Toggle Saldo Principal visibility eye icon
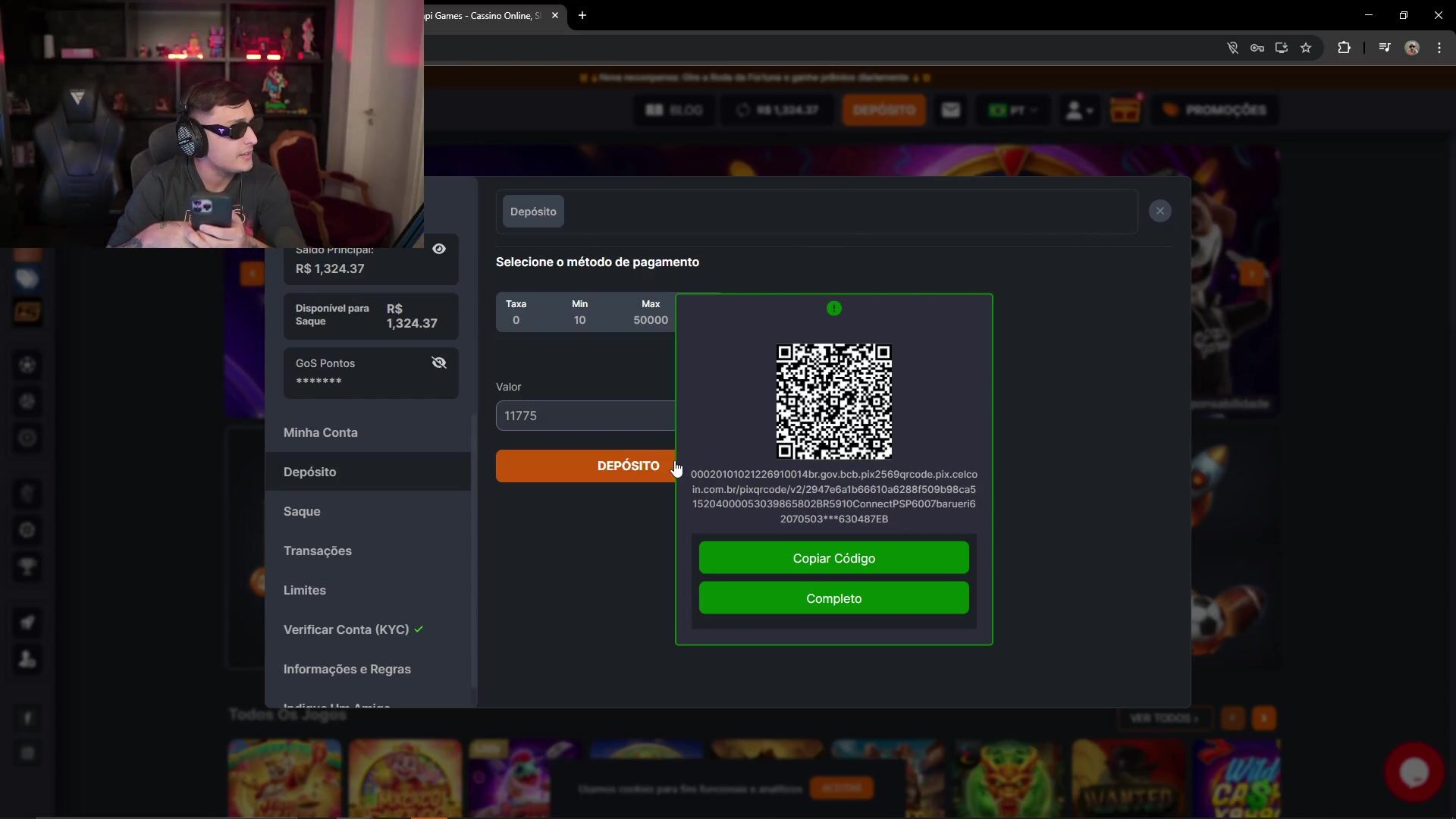1456x819 pixels. point(439,249)
